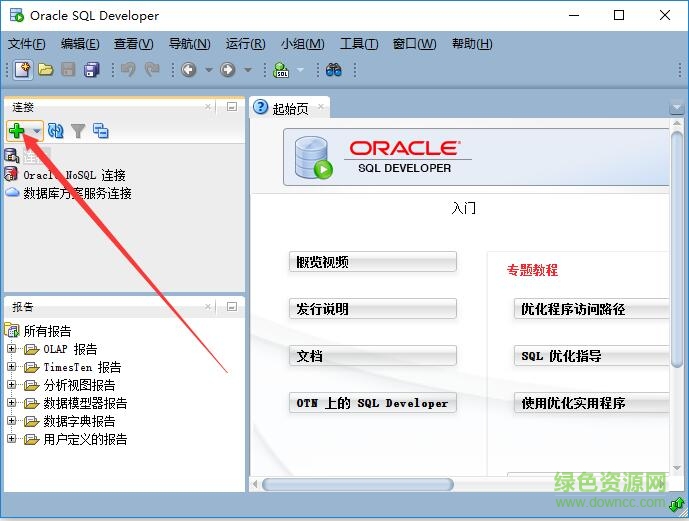Click the vertical scrollbar thumb
689x521 pixels.
pyautogui.click(x=677, y=250)
